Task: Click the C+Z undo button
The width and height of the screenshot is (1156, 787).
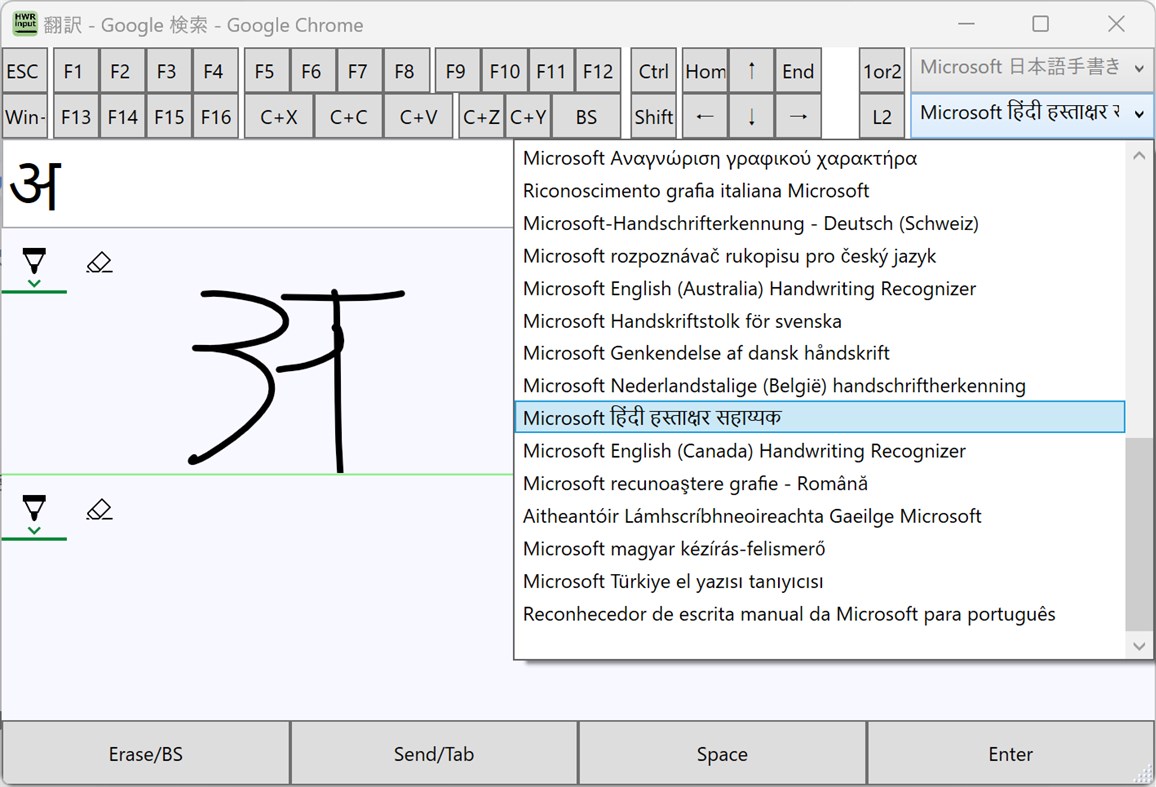Action: tap(481, 117)
